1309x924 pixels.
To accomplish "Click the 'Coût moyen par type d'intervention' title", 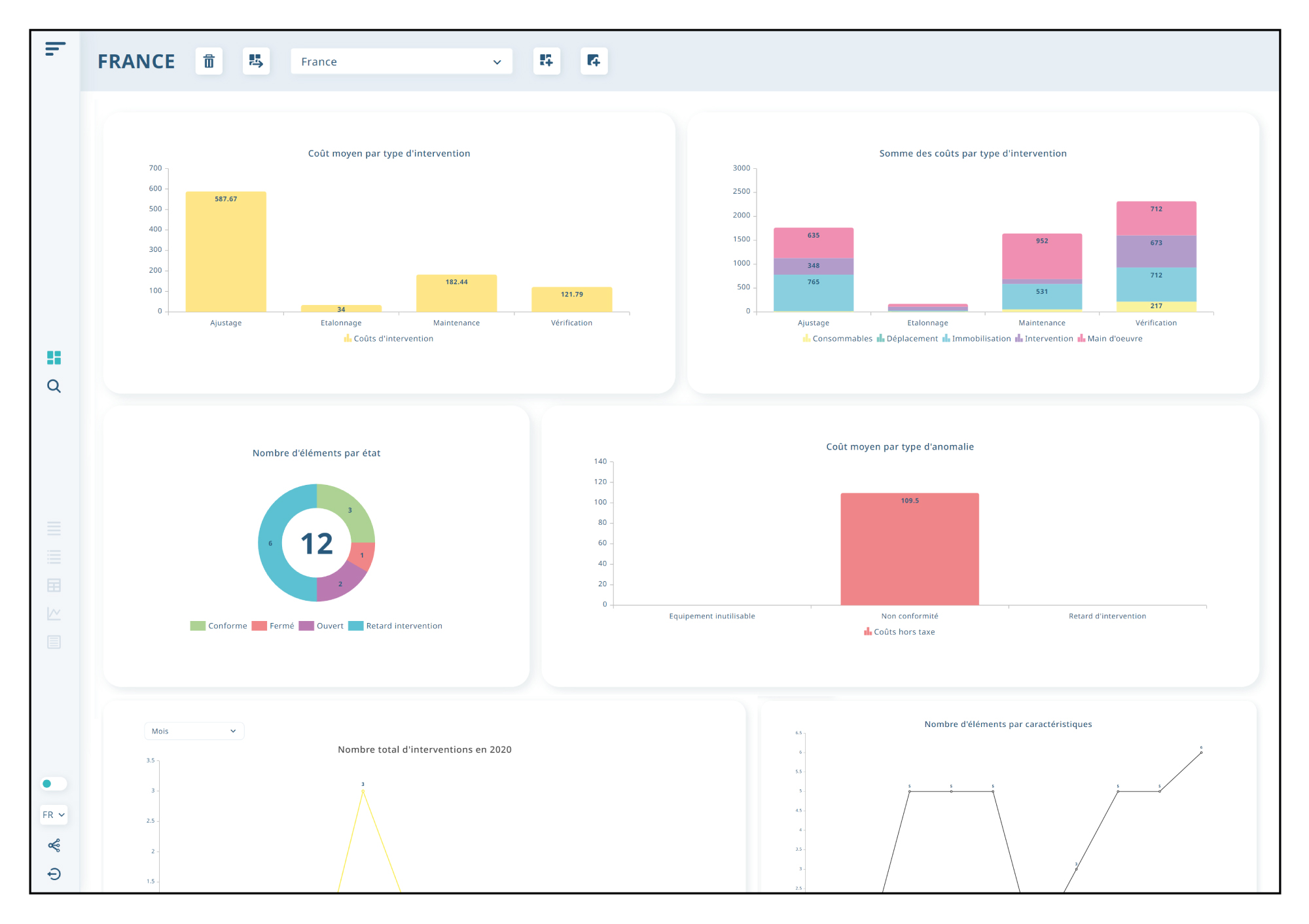I will tap(389, 153).
